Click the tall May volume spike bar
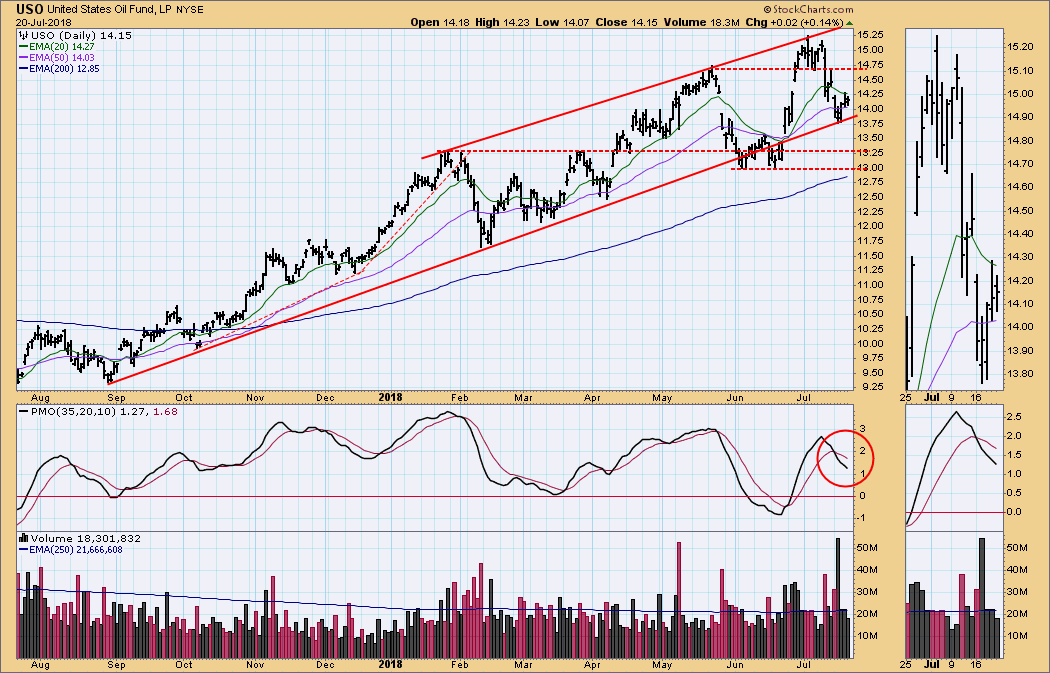Viewport: 1050px width, 673px height. 679,600
